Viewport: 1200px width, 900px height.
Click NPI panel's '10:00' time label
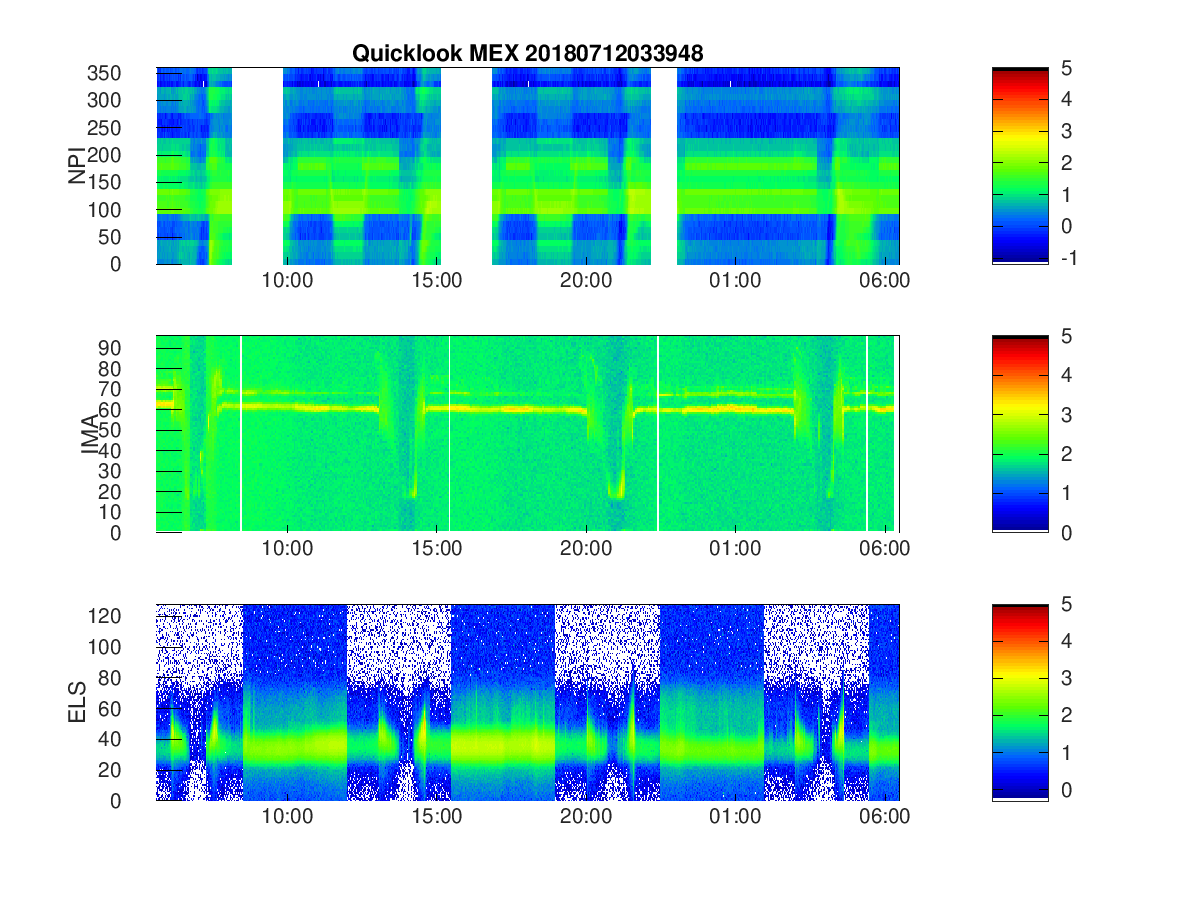[x=288, y=281]
